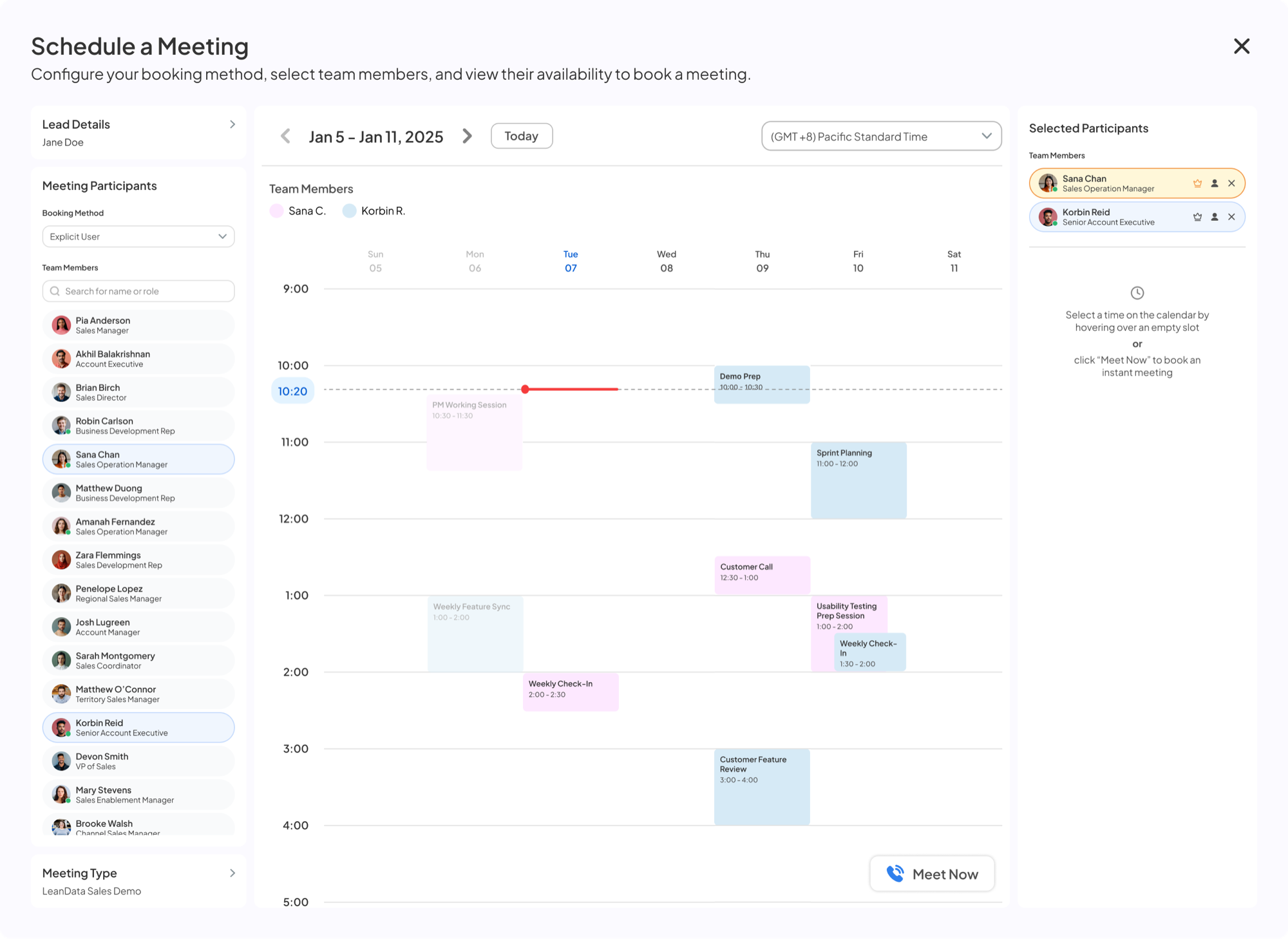The image size is (1288, 939).
Task: Click the person icon on Sana Chan's card
Action: tap(1215, 184)
